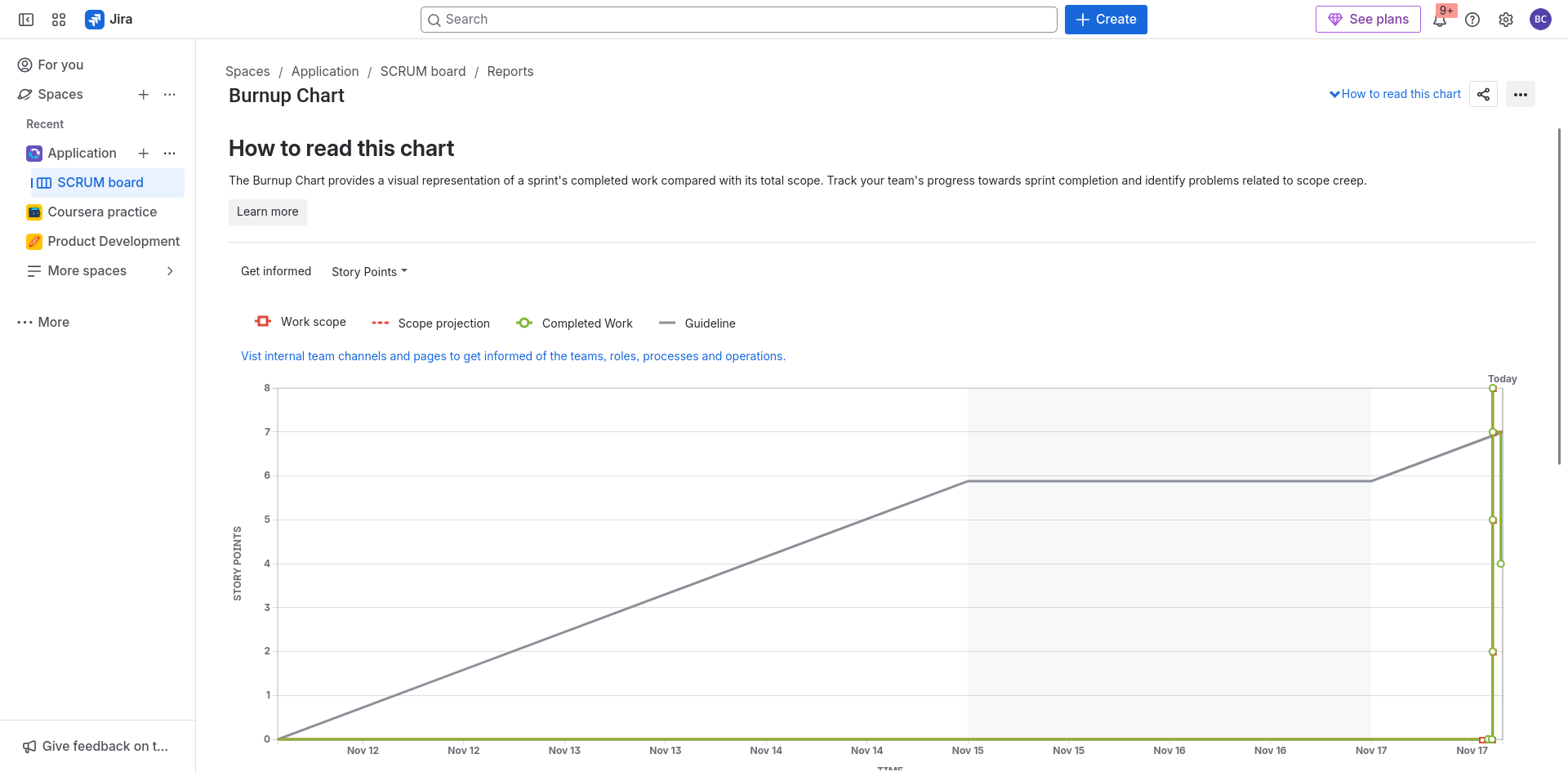Open the Story Points dropdown

click(x=369, y=272)
